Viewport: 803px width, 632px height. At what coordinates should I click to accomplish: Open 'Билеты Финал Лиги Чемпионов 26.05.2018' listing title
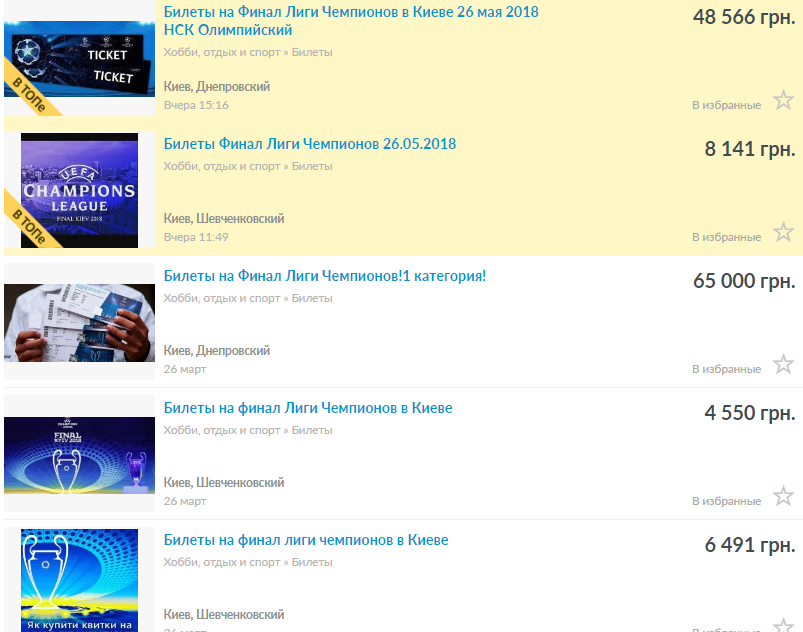click(x=309, y=144)
